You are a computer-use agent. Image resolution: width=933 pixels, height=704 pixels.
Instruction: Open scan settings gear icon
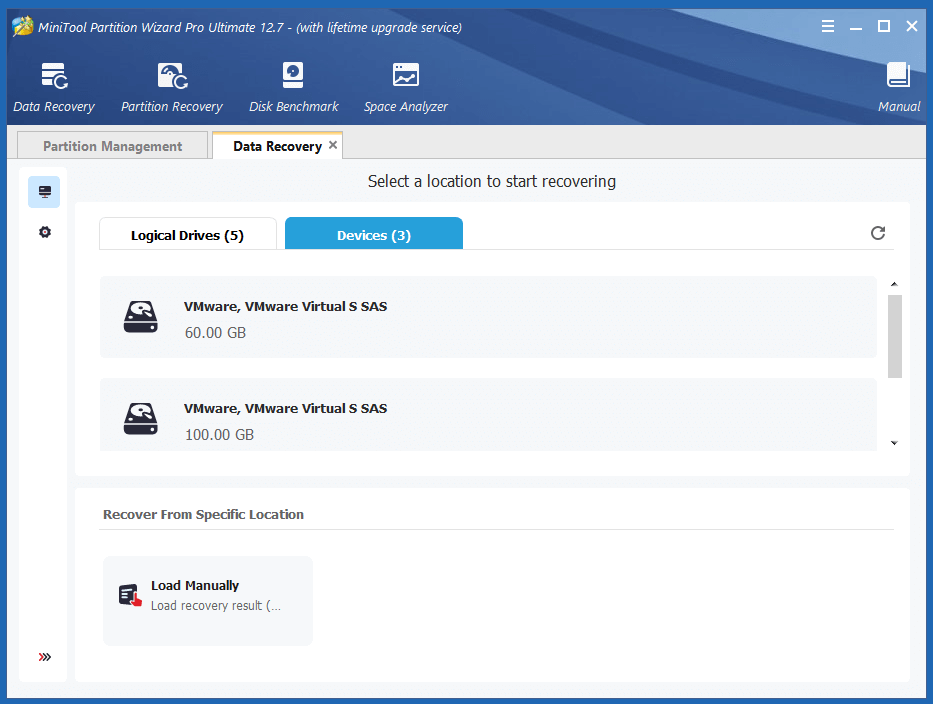(45, 232)
